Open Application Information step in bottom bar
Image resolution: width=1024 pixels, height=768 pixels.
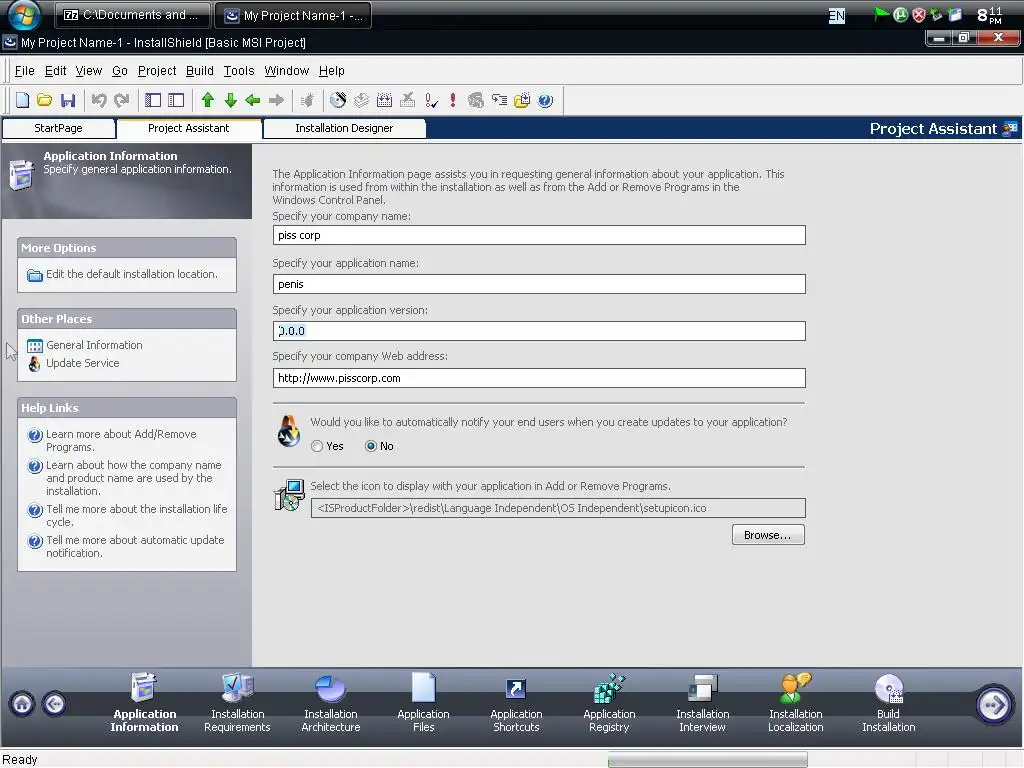[x=144, y=703]
